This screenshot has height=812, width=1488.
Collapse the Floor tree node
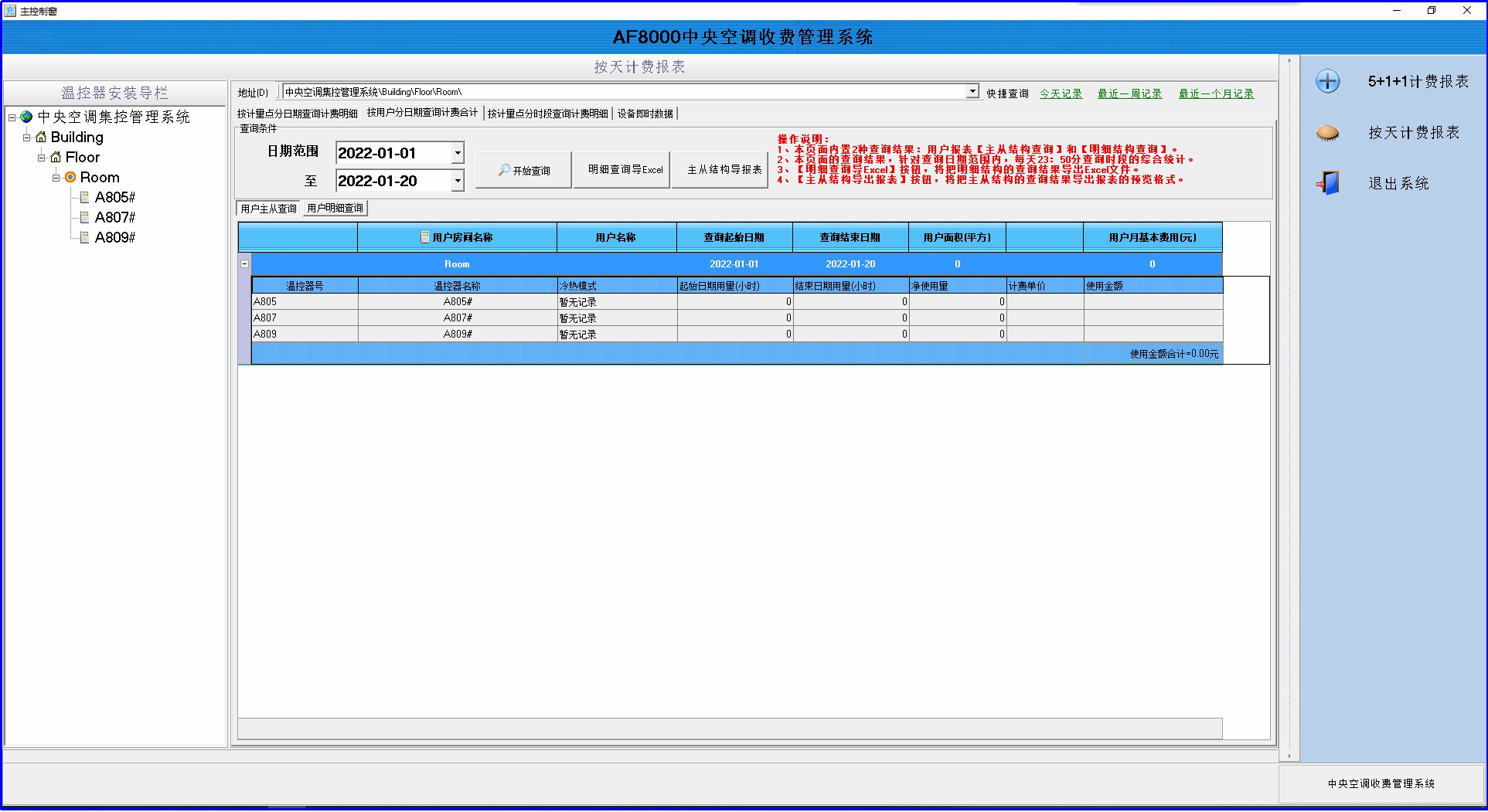(41, 158)
